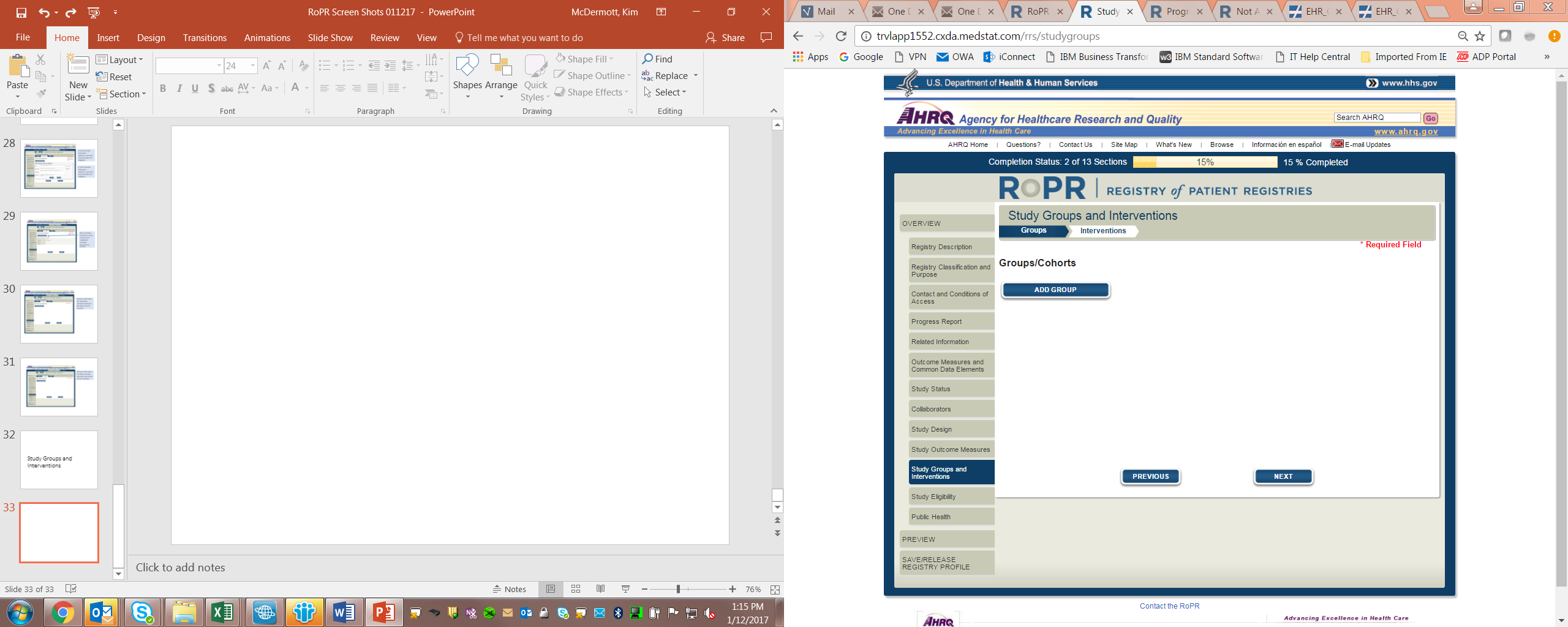Adjust the PowerPoint zoom slider
The height and width of the screenshot is (627, 1568).
678,589
